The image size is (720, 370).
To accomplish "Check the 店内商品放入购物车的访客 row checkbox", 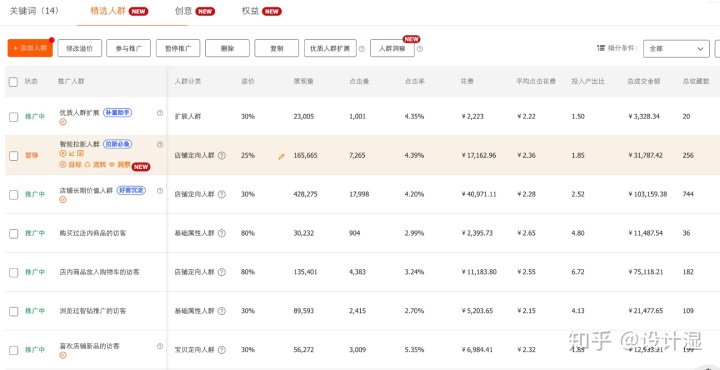I will (x=13, y=273).
